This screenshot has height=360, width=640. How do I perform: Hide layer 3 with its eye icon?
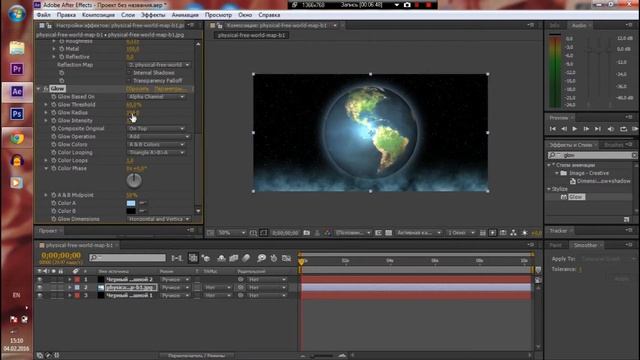[x=40, y=296]
